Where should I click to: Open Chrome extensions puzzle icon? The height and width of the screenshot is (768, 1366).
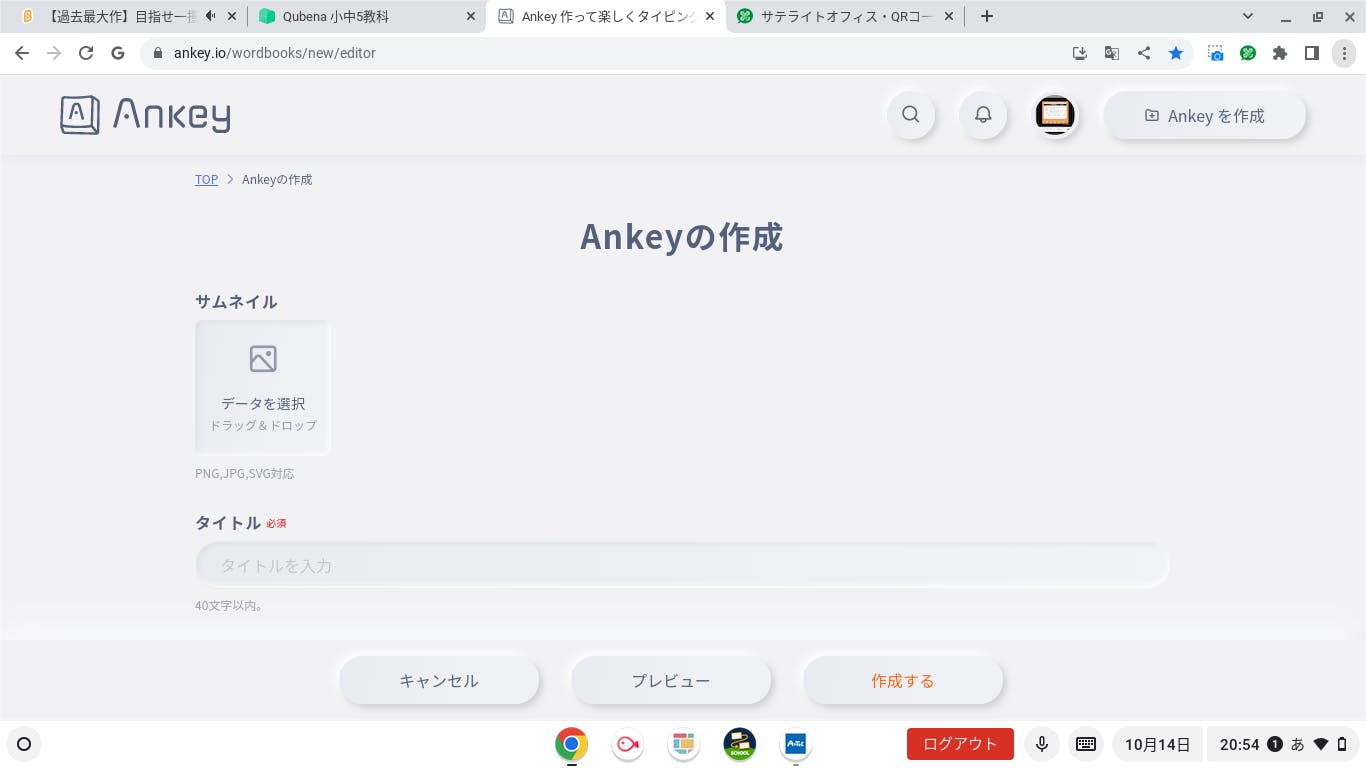[1280, 53]
